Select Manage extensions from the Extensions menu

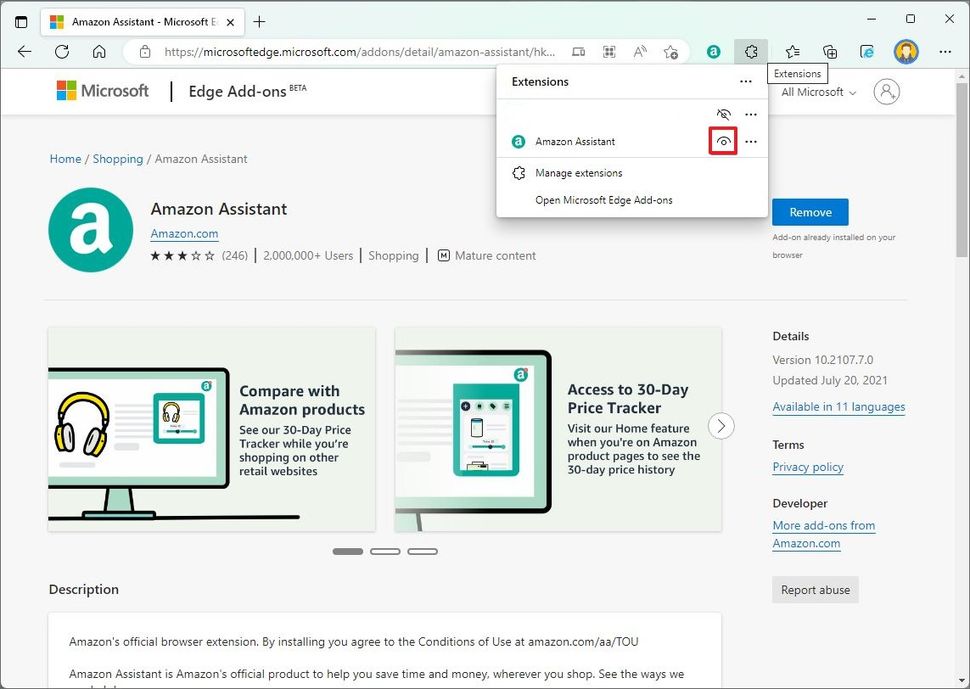click(x=581, y=172)
